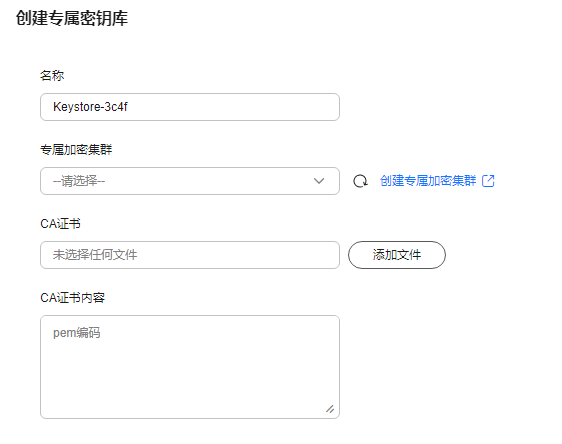Open the 专属加密集群 selection dropdown
562x444 pixels.
(x=190, y=181)
